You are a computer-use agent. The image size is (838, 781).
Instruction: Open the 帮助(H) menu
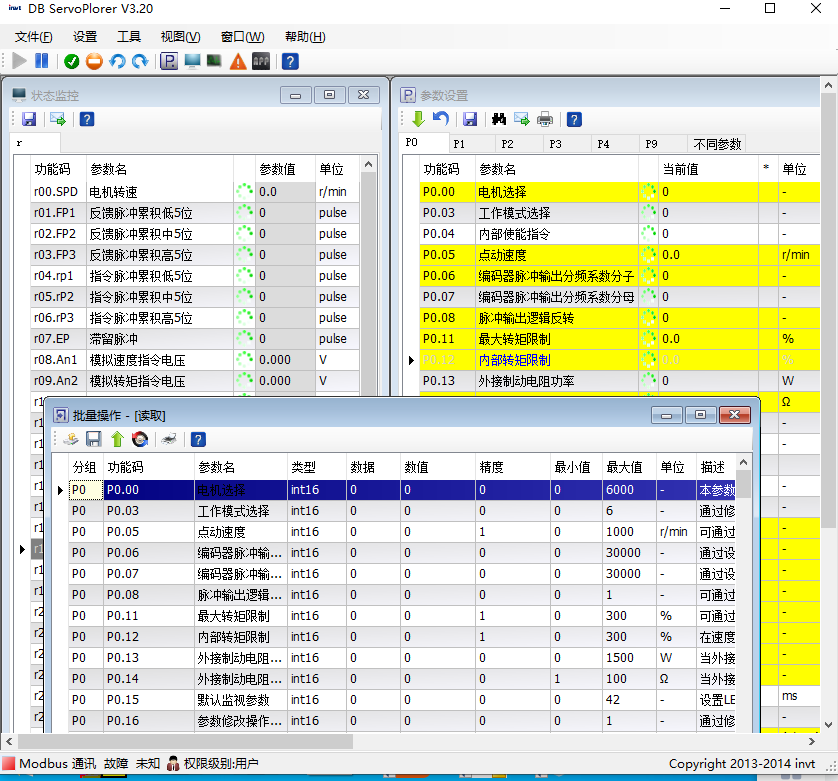pyautogui.click(x=305, y=37)
